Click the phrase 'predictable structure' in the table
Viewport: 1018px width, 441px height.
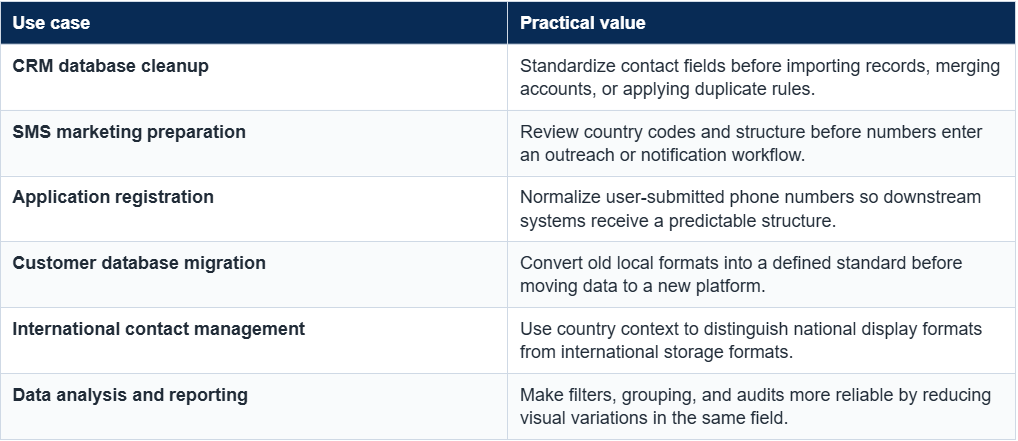click(750, 221)
